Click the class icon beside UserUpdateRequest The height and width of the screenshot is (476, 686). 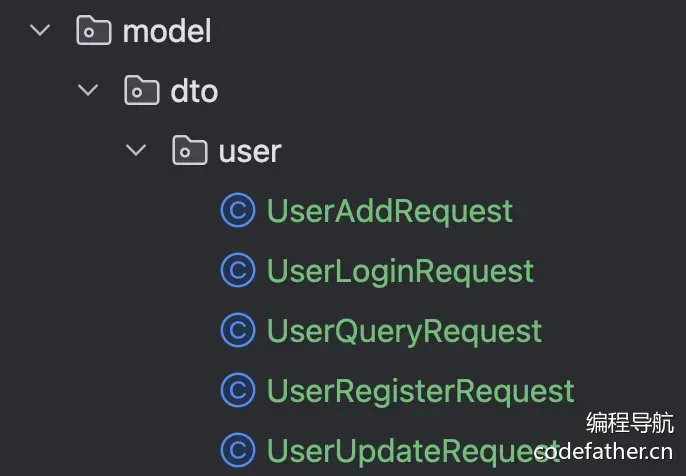click(238, 450)
